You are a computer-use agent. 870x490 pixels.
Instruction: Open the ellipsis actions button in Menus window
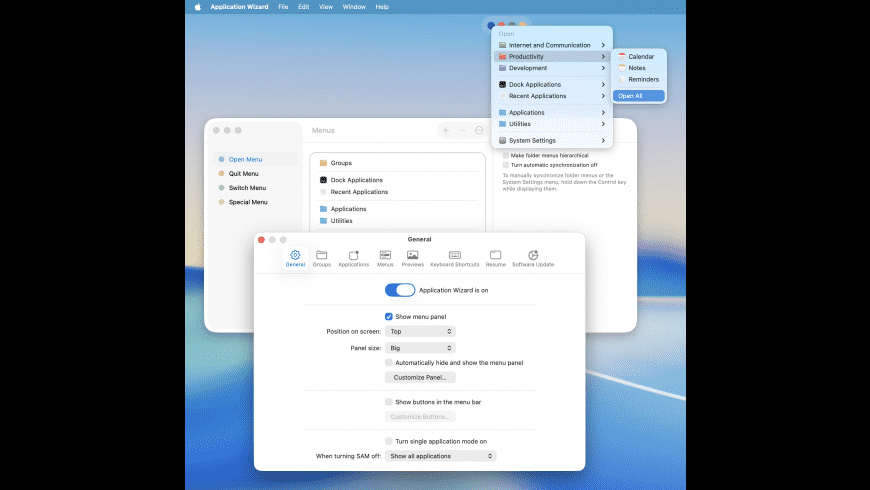(x=479, y=130)
